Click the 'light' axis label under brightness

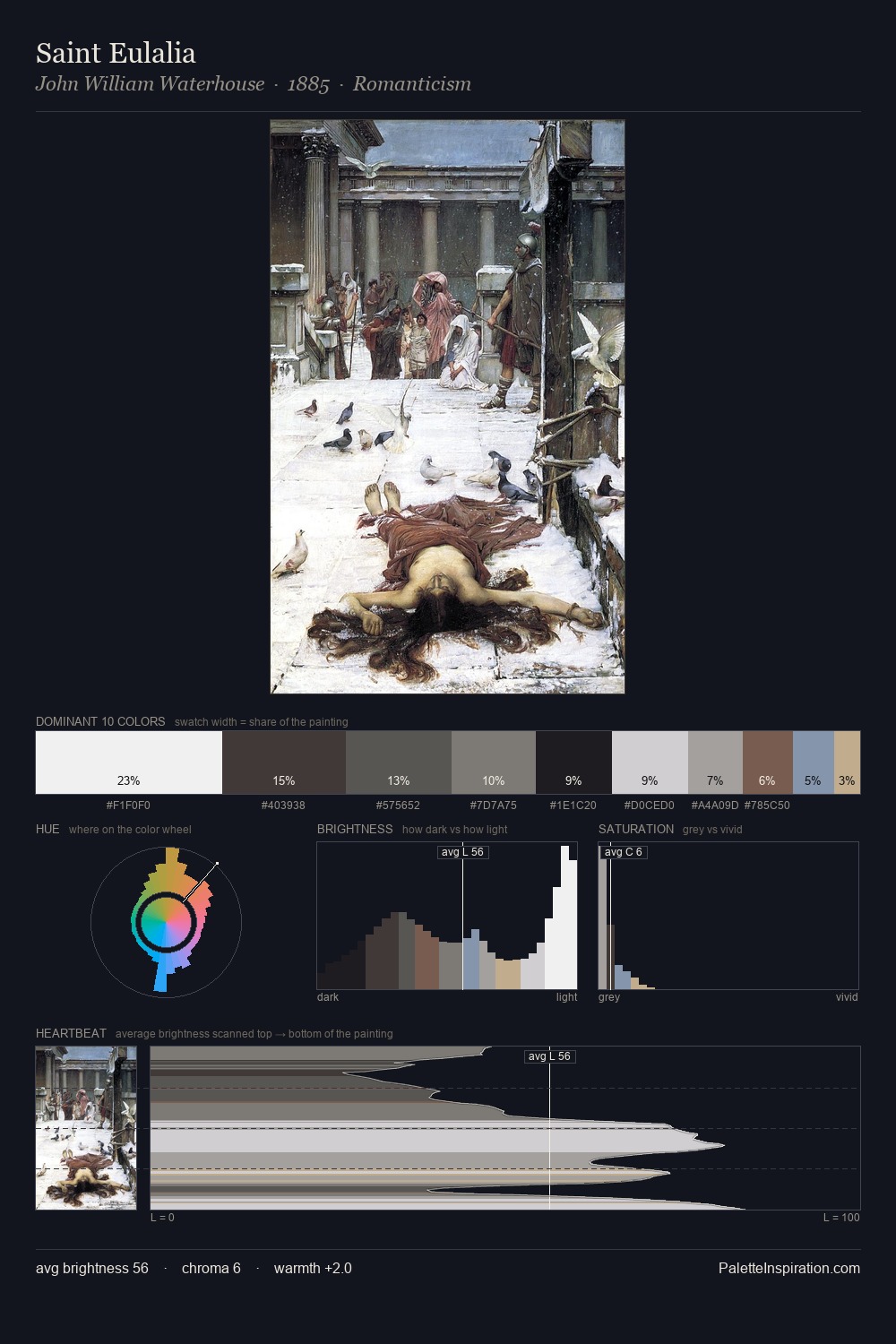coord(567,997)
